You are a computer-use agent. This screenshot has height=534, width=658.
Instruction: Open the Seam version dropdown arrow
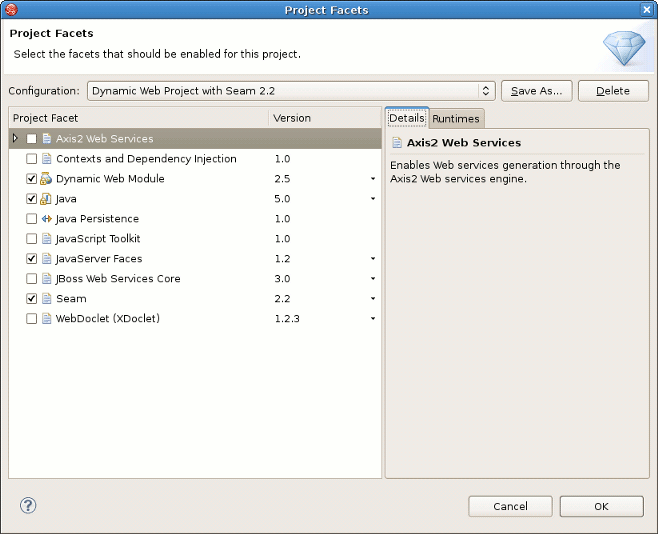(373, 299)
